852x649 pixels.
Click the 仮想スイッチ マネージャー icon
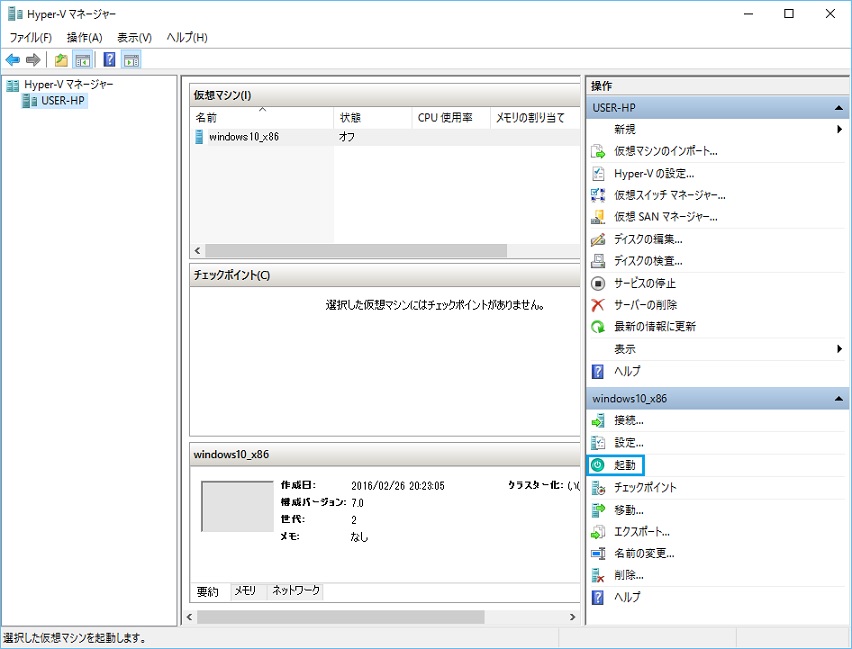pos(598,195)
